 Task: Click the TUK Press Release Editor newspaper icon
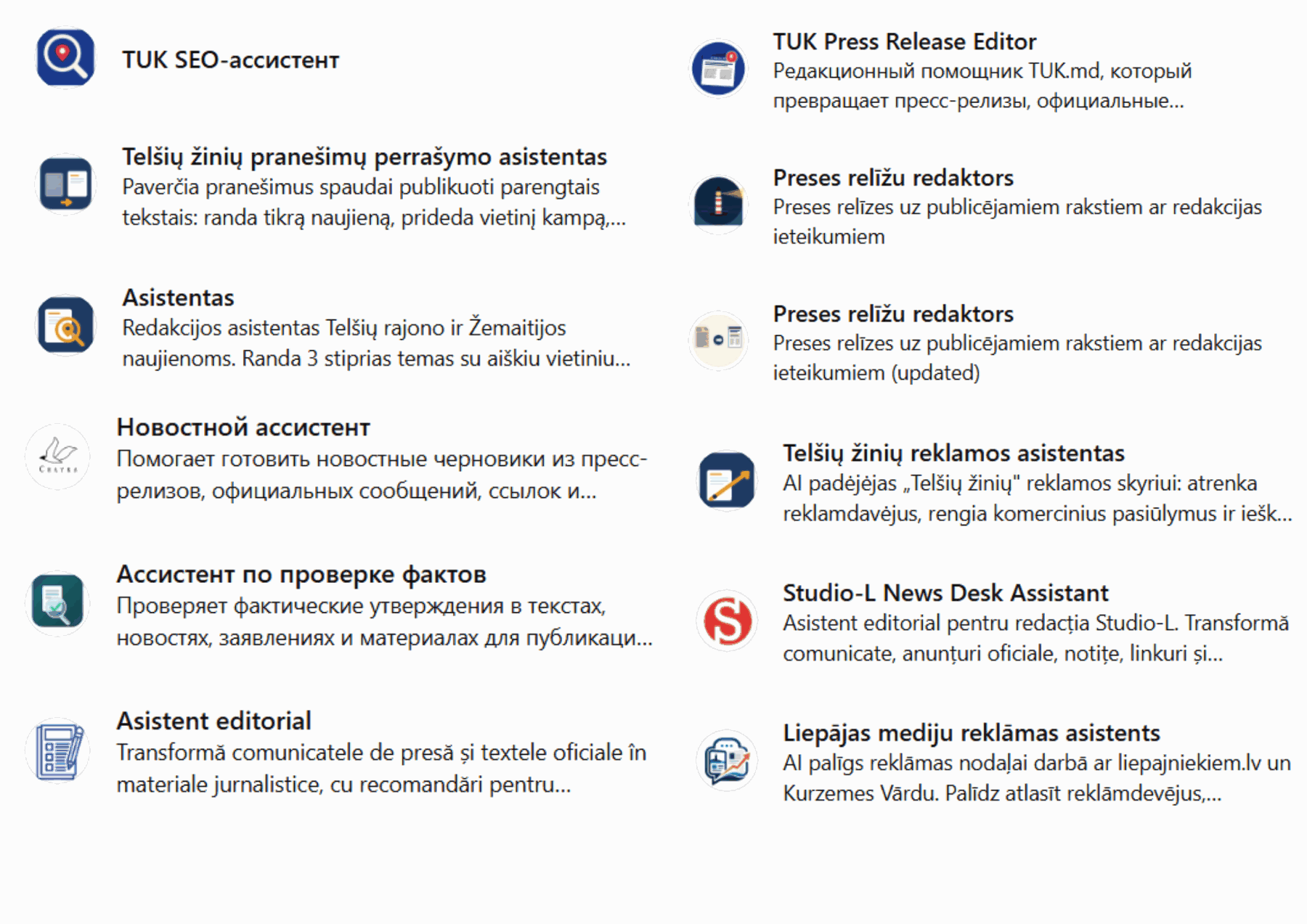tap(718, 68)
